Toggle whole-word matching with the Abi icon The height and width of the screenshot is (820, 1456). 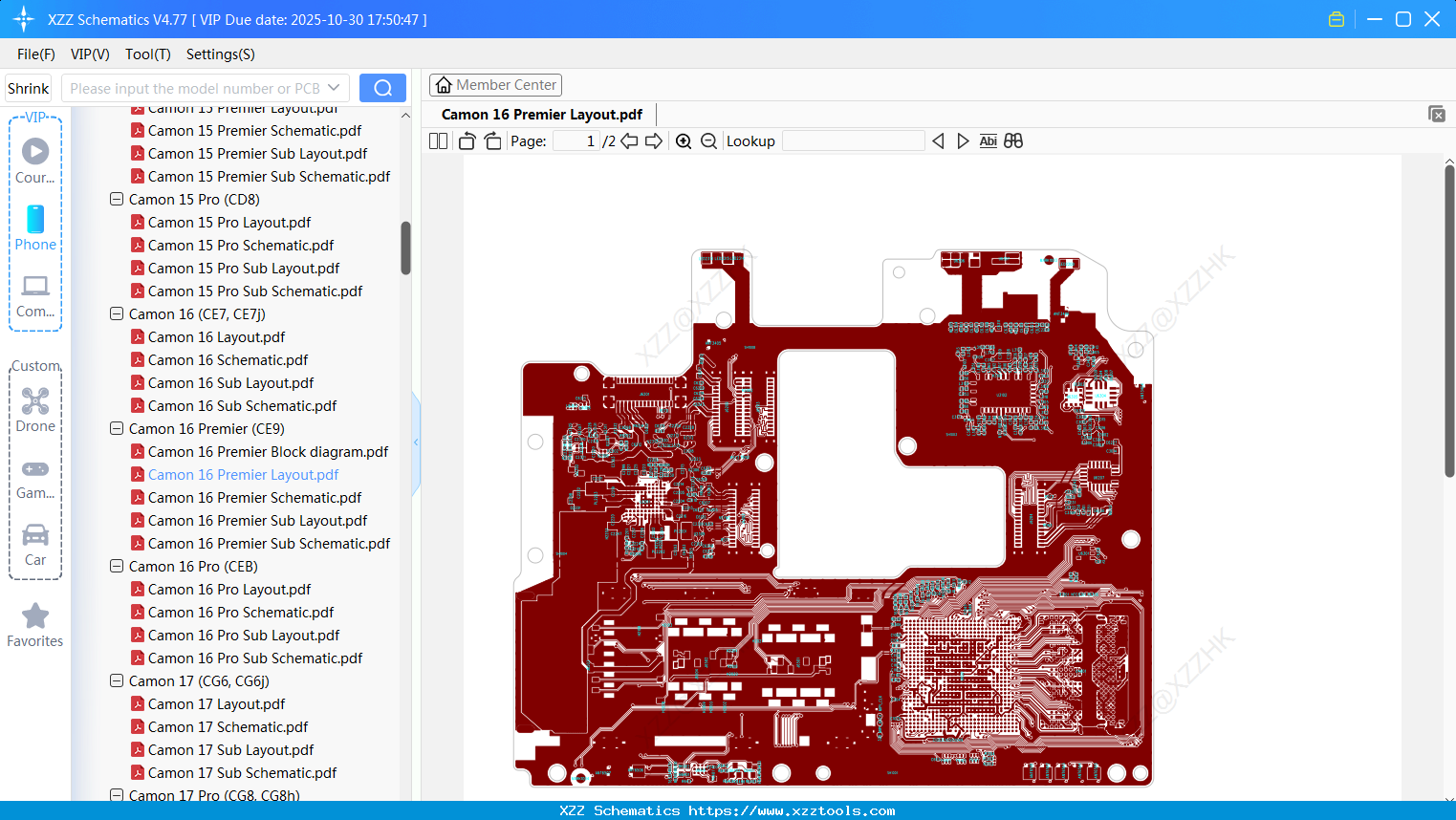click(988, 140)
